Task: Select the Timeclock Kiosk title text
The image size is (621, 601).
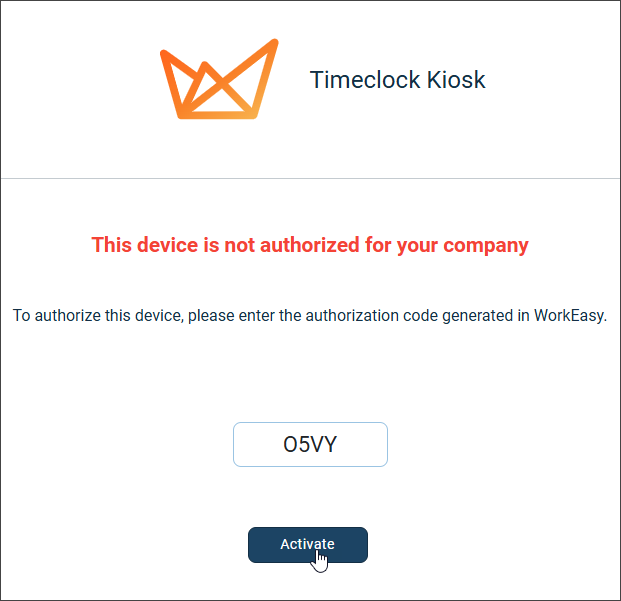Action: click(x=397, y=80)
